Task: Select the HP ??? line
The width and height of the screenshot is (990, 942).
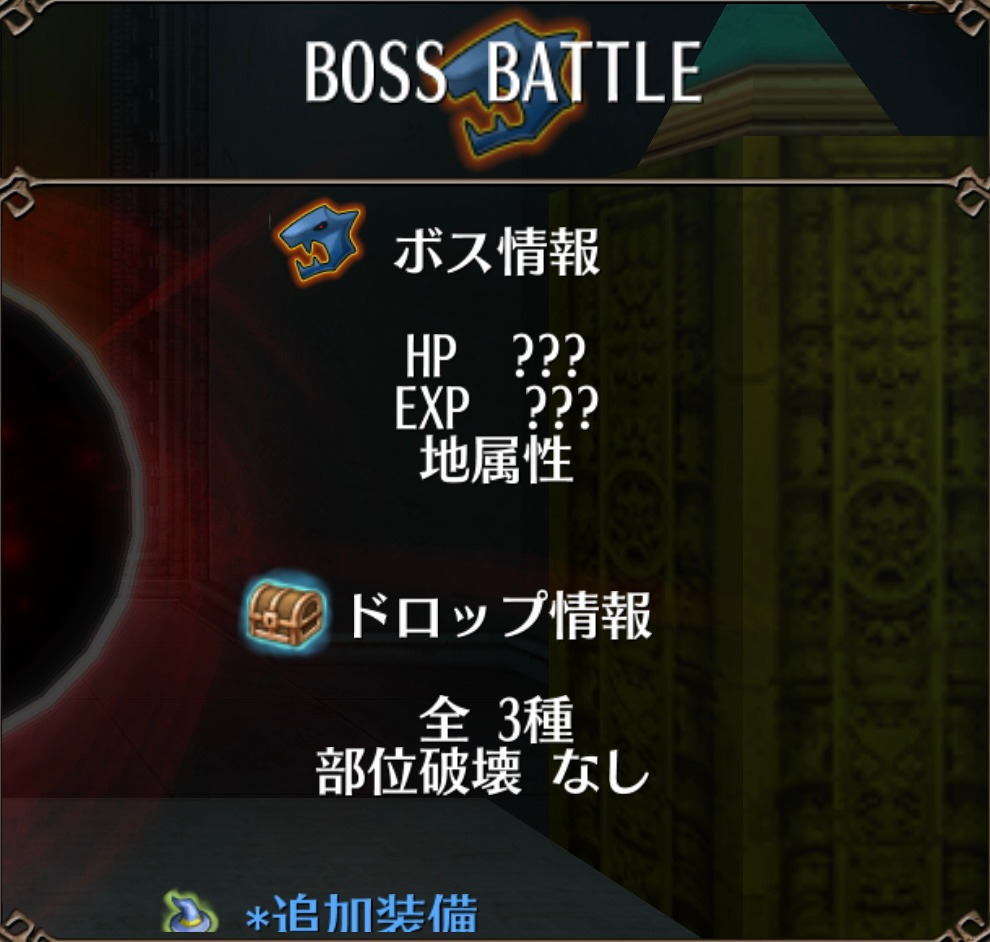Action: point(496,355)
